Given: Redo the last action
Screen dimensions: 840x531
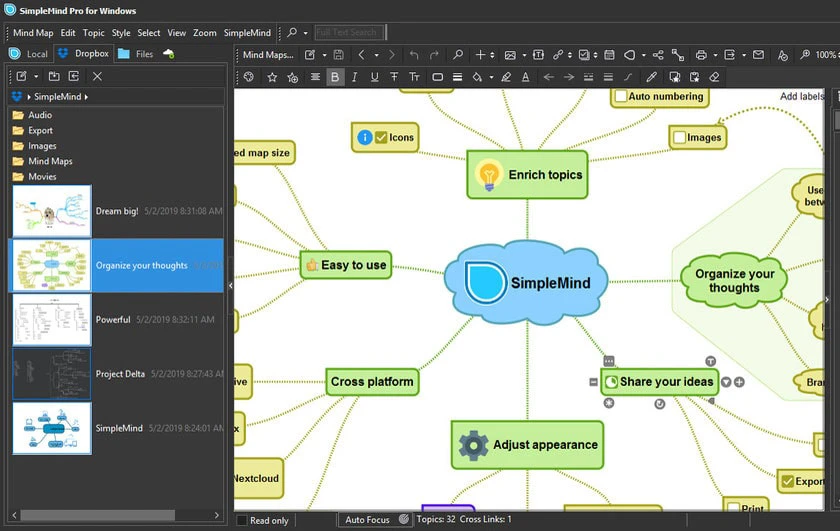Looking at the screenshot, I should coord(434,55).
